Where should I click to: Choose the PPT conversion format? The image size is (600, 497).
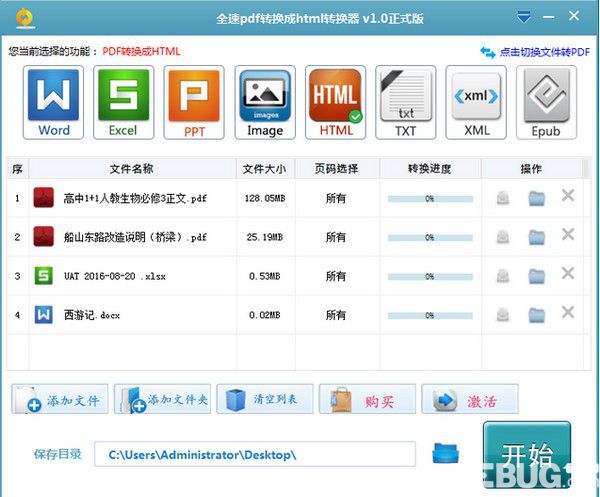194,103
